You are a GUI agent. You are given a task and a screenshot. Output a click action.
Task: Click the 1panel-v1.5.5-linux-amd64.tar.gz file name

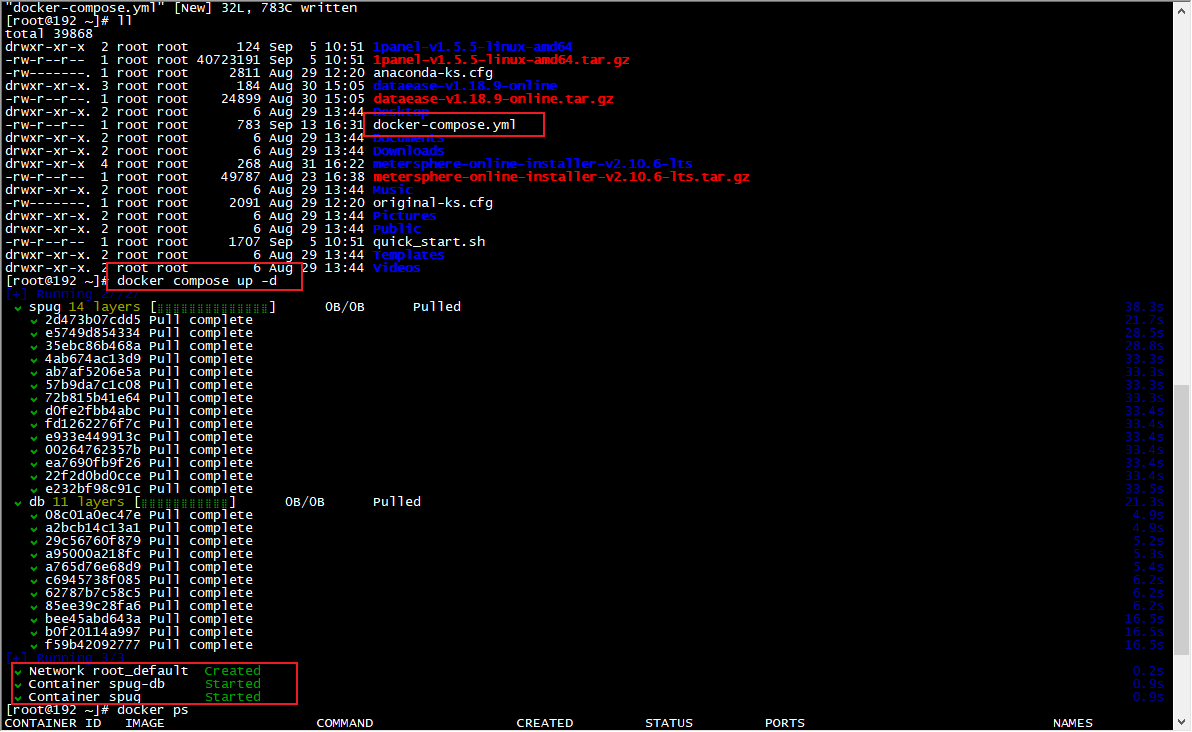(x=500, y=60)
